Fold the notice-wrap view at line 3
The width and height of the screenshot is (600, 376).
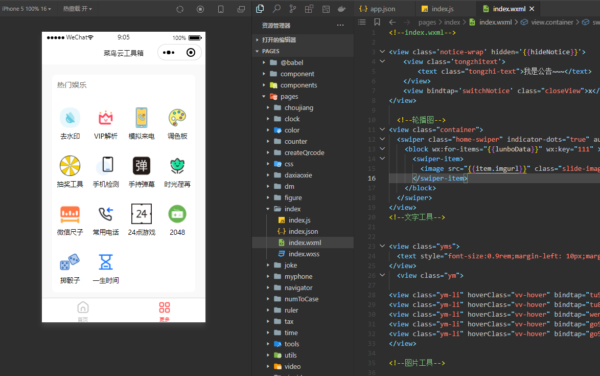pyautogui.click(x=382, y=51)
